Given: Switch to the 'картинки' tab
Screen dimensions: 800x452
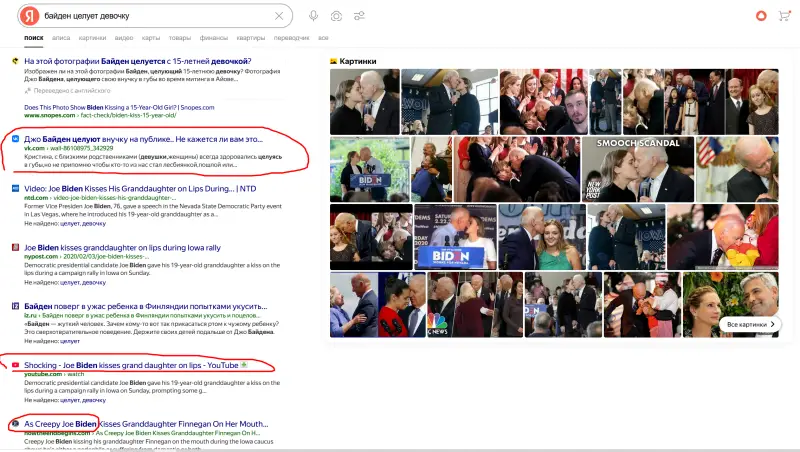Looking at the screenshot, I should tap(92, 37).
